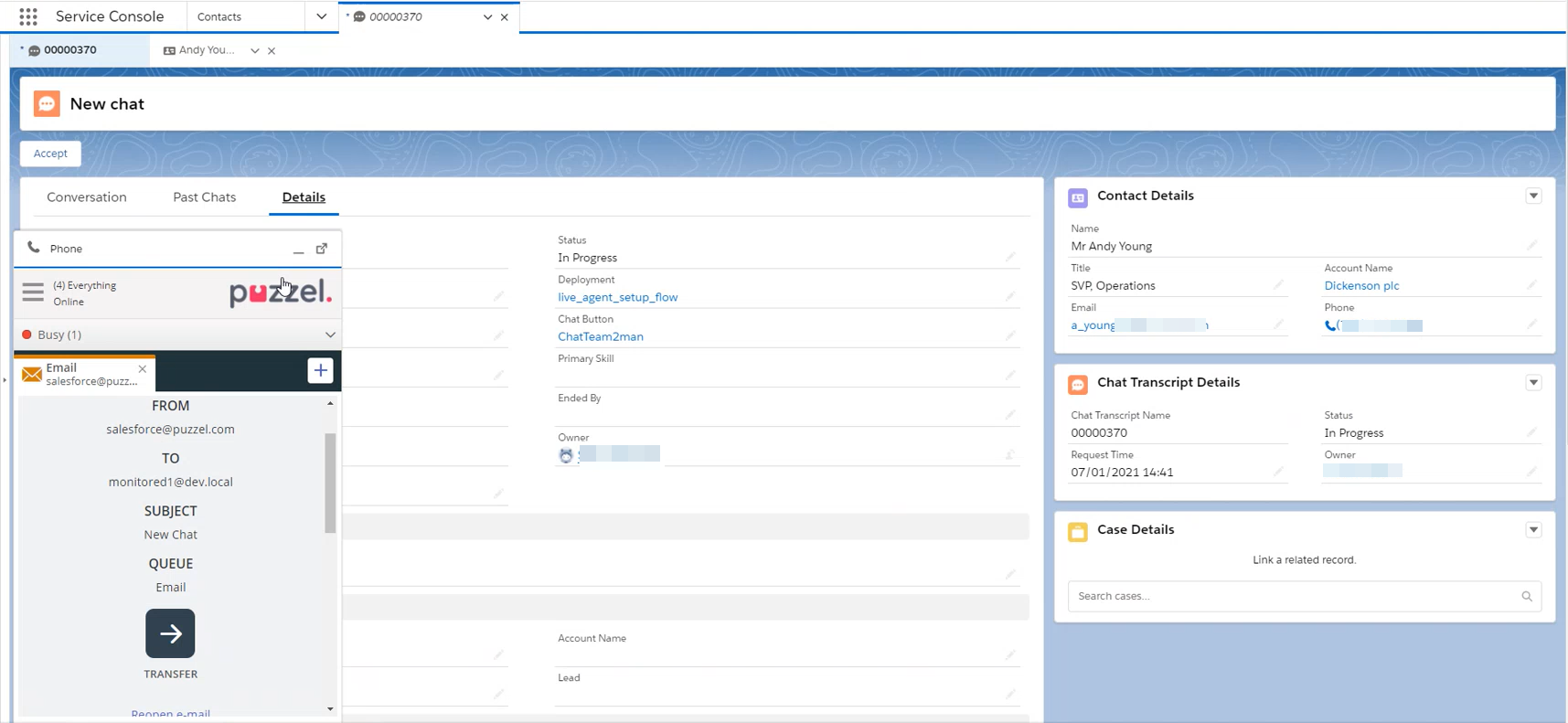Viewport: 1568px width, 723px height.
Task: Open the live_agent_setup_flow deployment link
Action: pos(617,297)
